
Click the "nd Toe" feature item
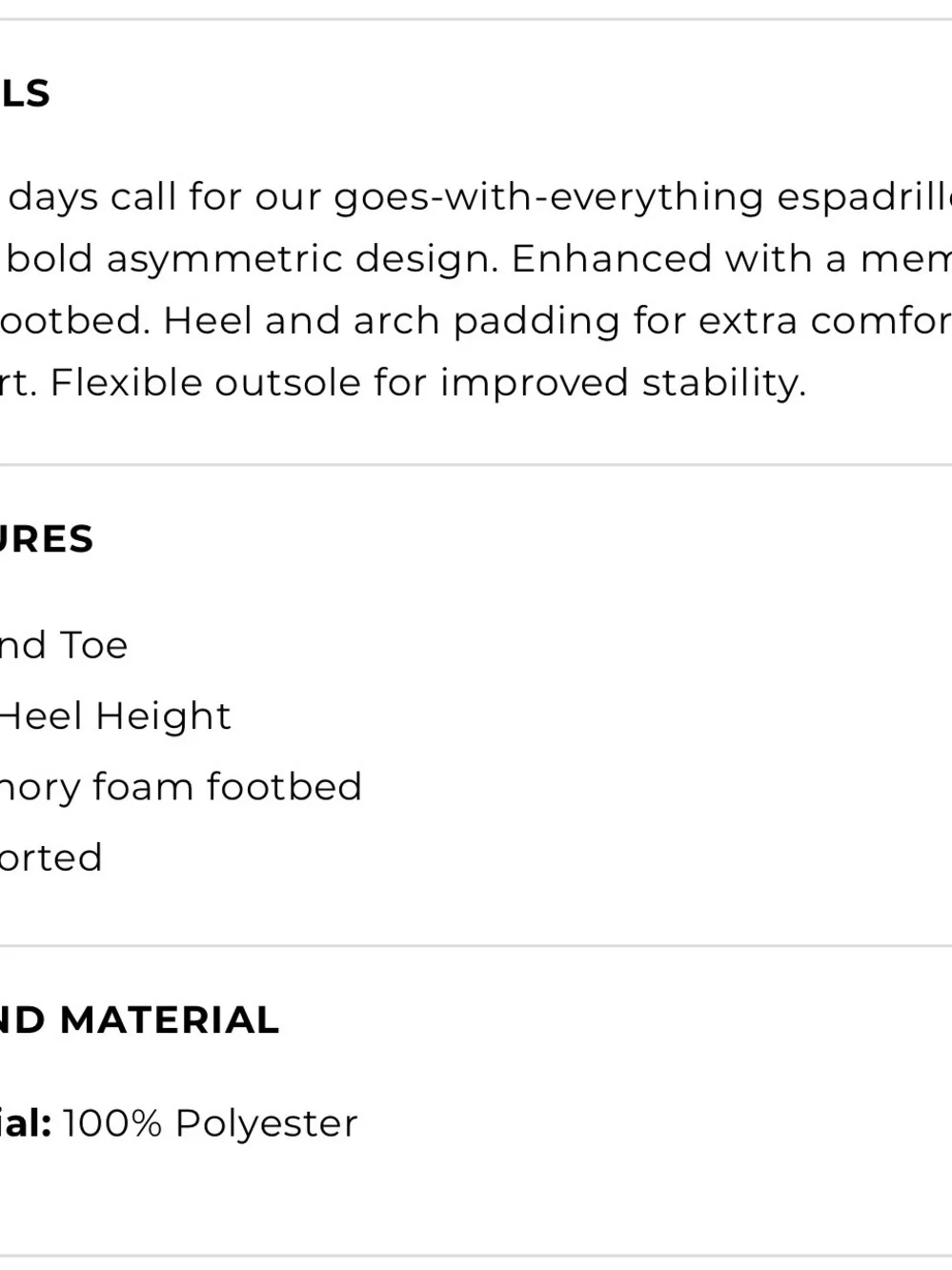(64, 645)
